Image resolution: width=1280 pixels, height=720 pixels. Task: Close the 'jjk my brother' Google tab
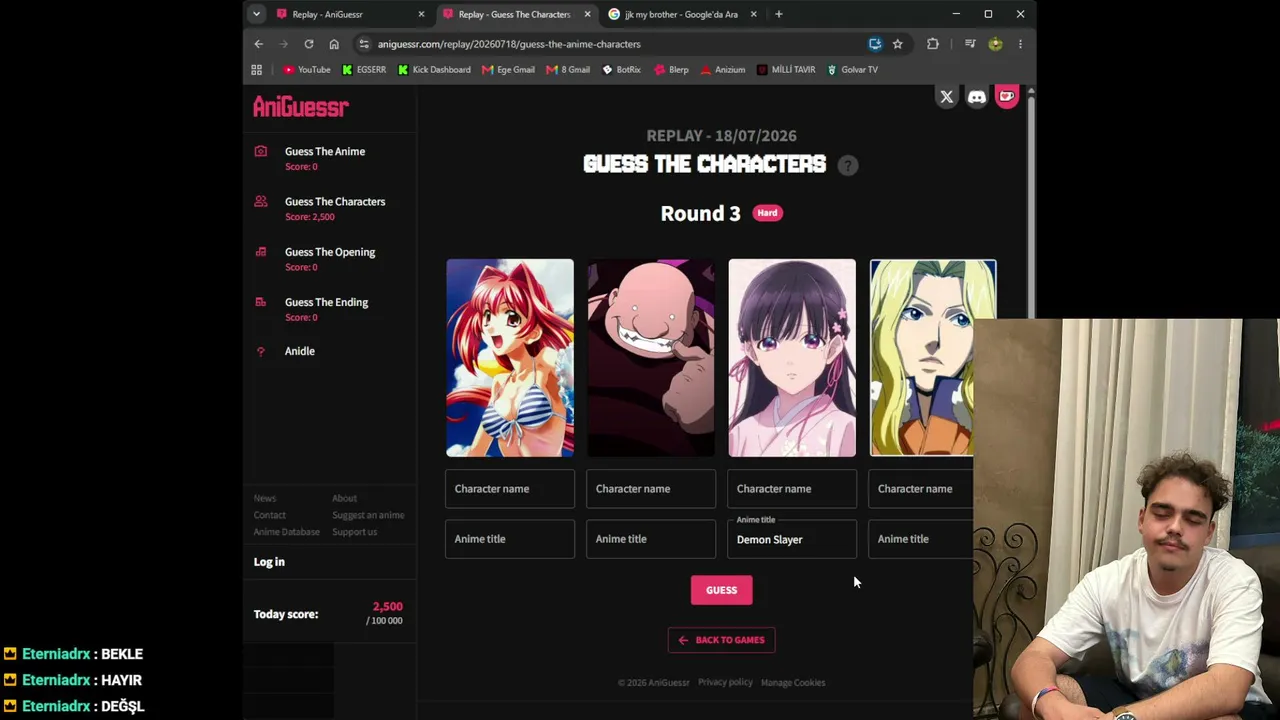tap(753, 14)
